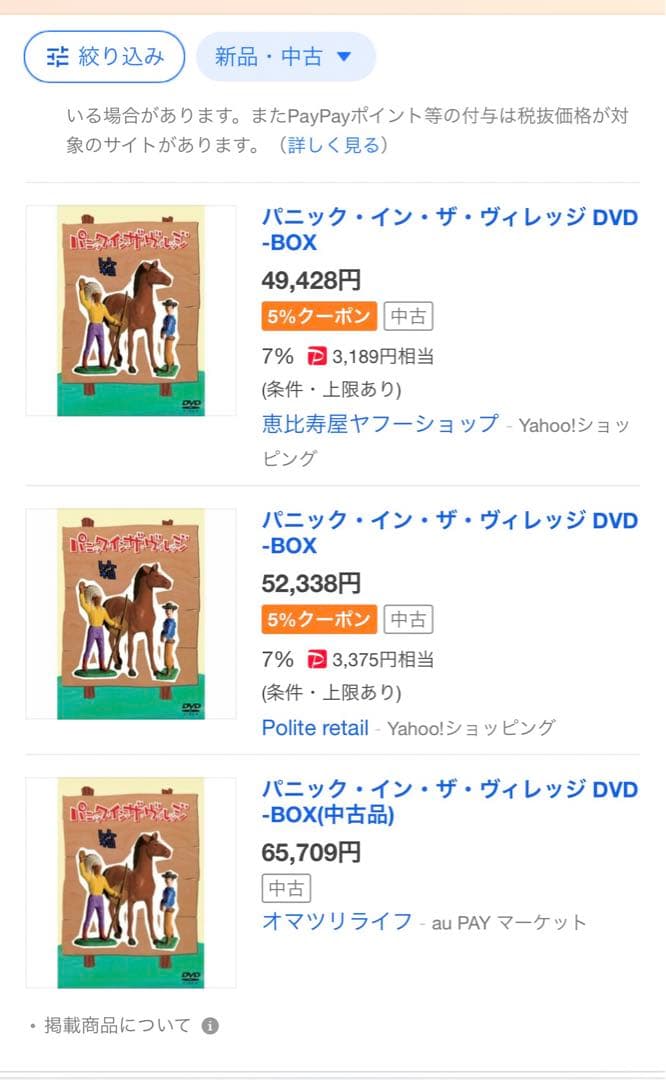
Task: Click the 5%クーポン badge on the second listing
Action: coord(318,619)
